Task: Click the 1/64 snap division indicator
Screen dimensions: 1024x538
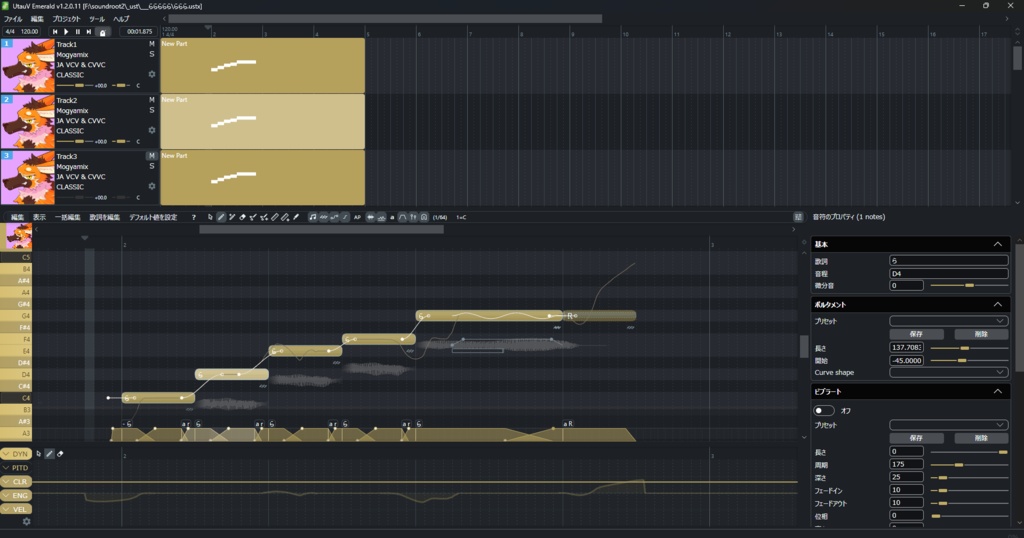Action: click(x=440, y=217)
